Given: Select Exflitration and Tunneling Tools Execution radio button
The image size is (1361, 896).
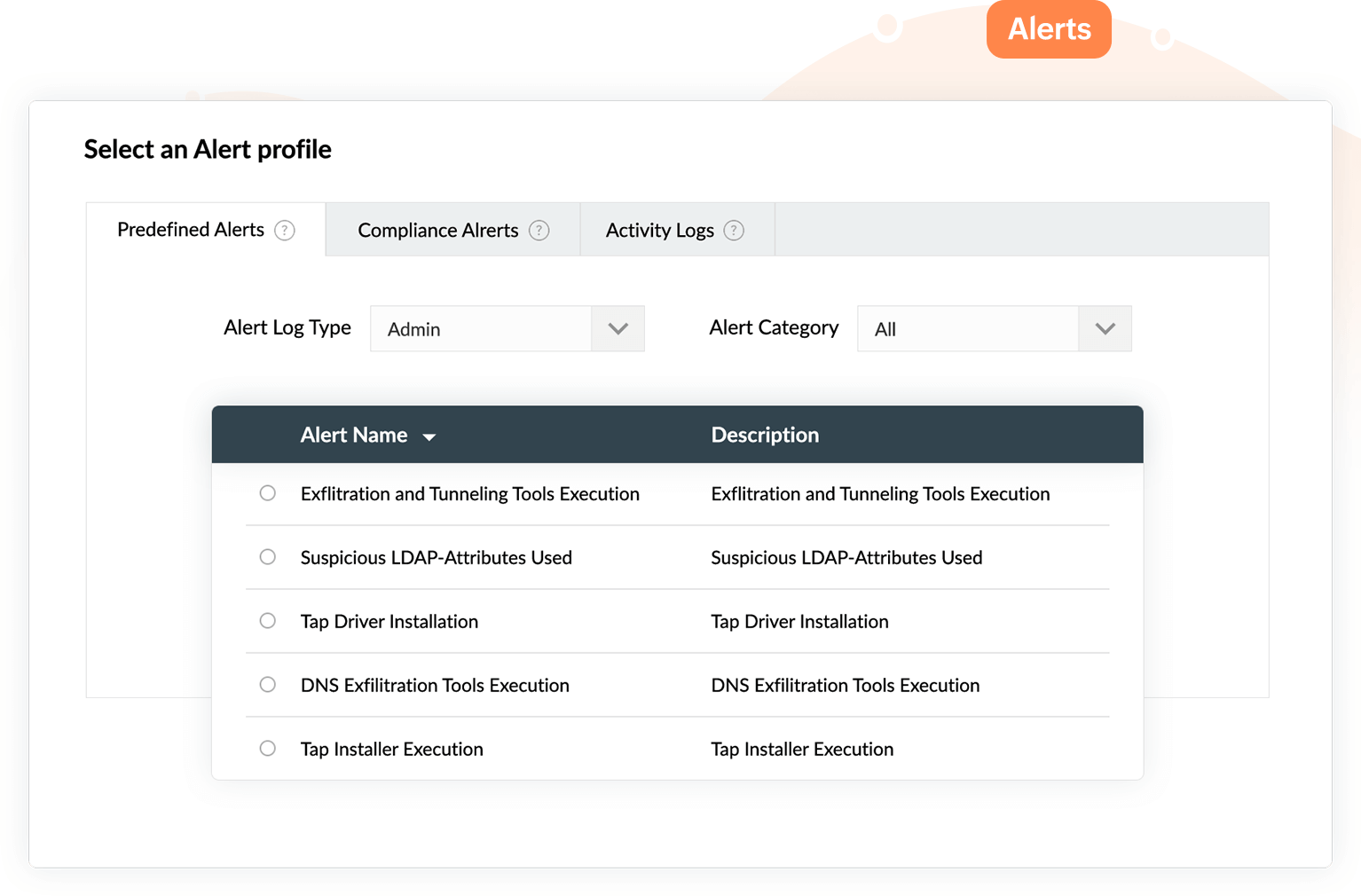Looking at the screenshot, I should 268,493.
